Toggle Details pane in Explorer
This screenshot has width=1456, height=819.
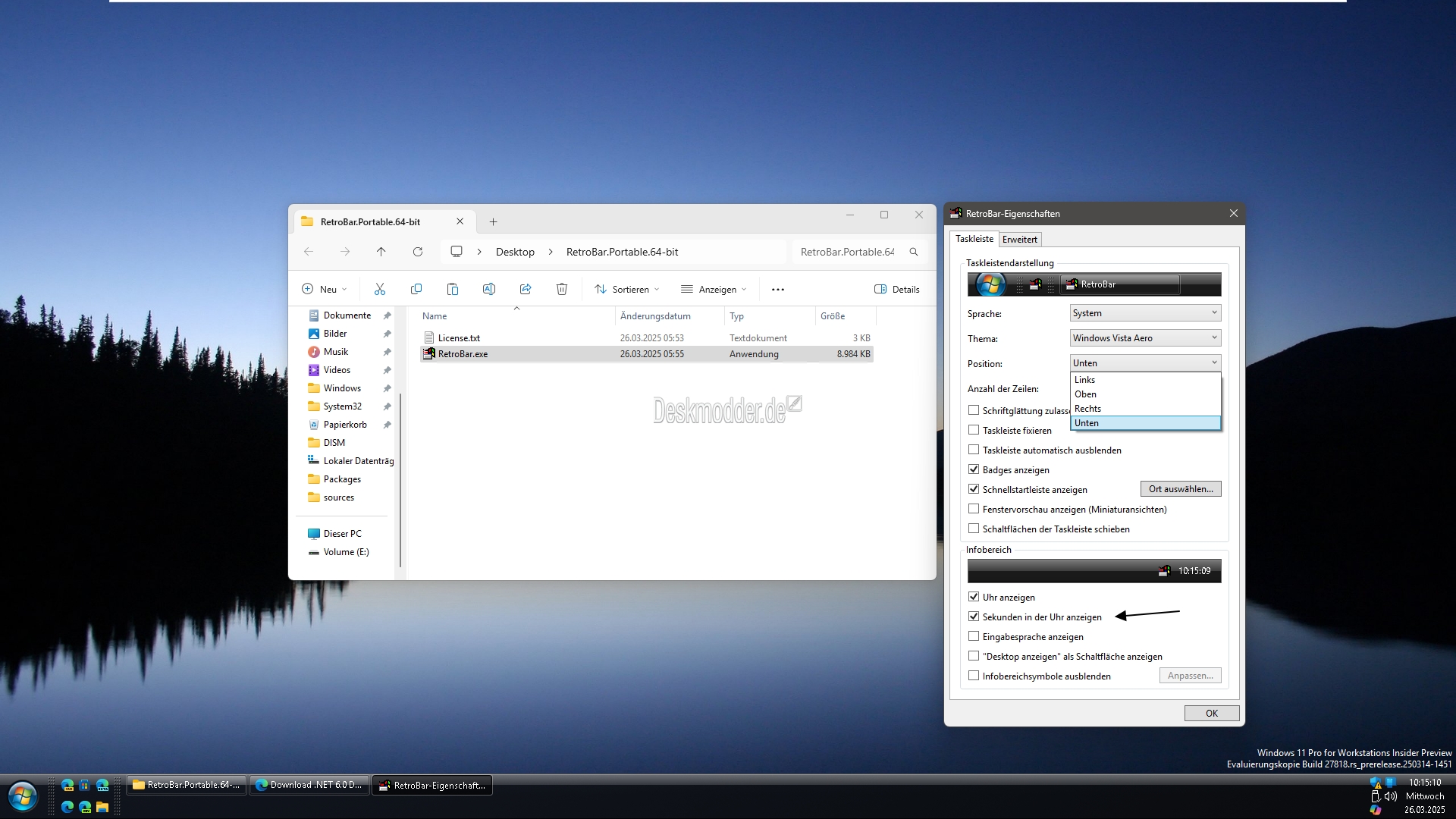pyautogui.click(x=897, y=289)
